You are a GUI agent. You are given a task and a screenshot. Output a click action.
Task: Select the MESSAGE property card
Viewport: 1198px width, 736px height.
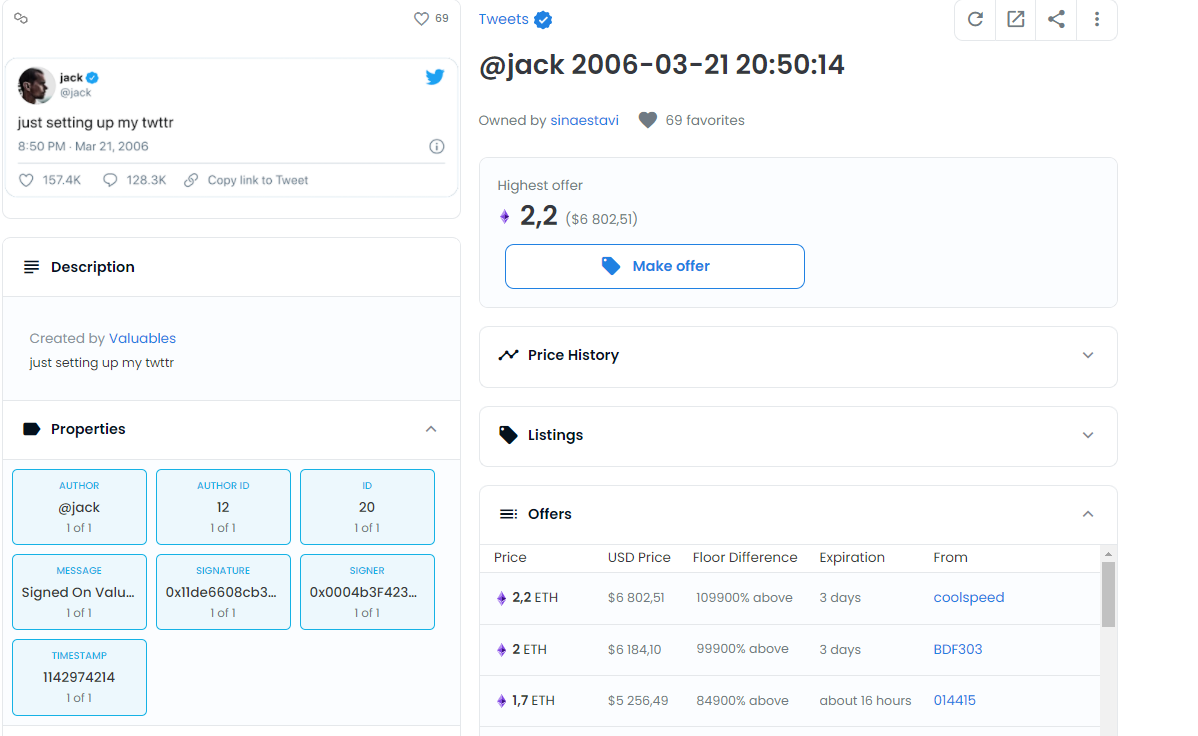point(79,592)
